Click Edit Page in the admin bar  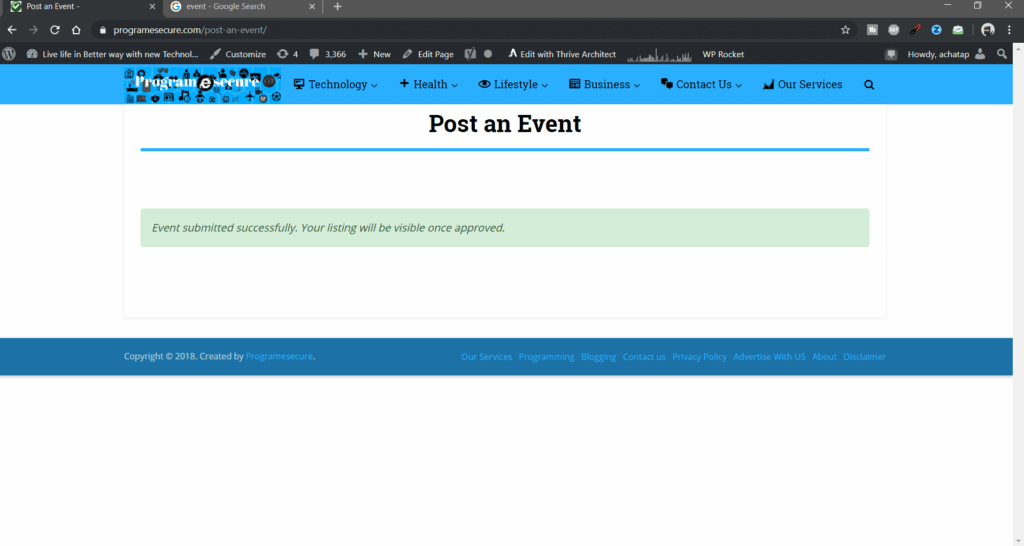[428, 54]
